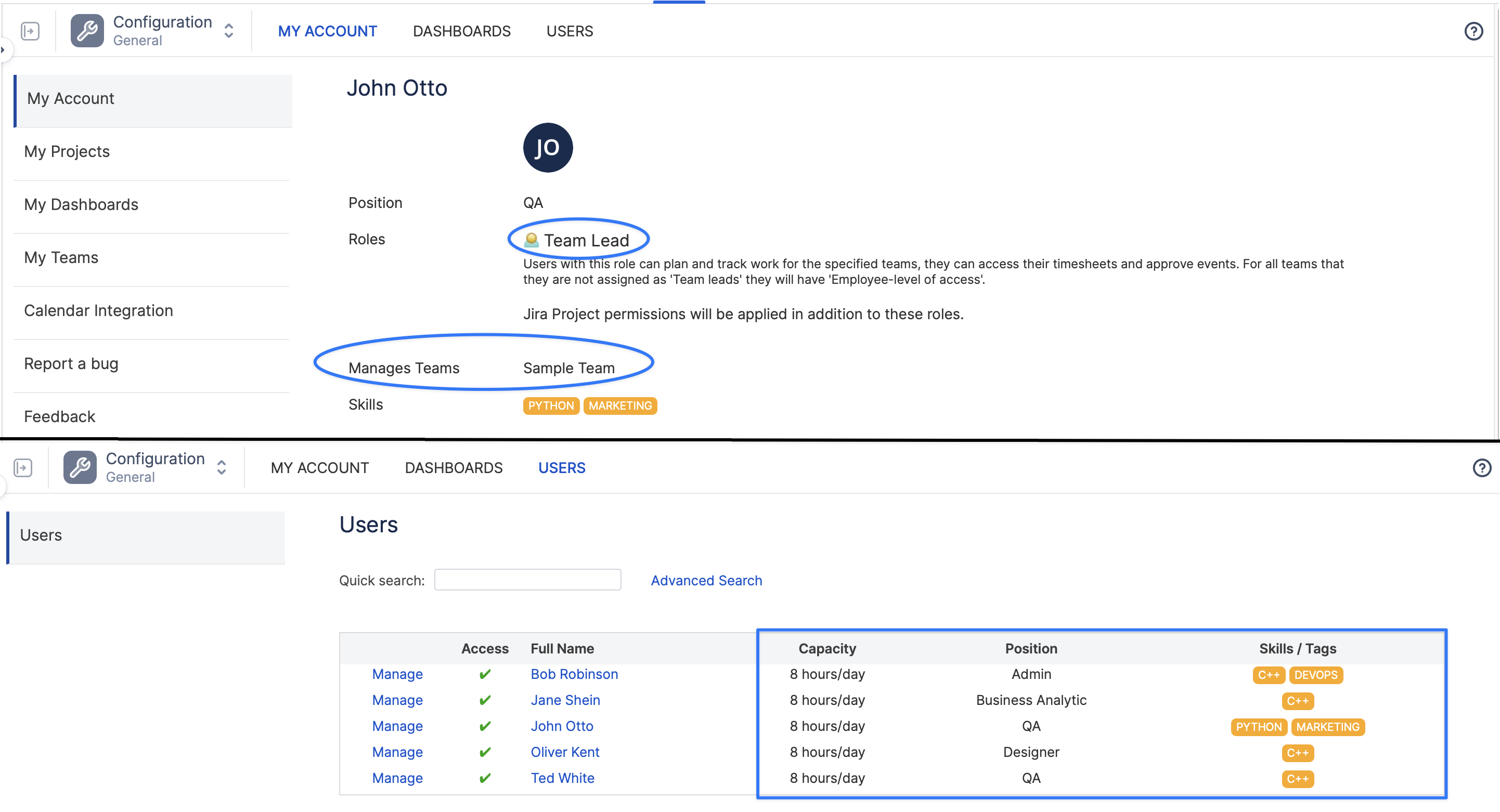Viewport: 1500px width, 812px height.
Task: Click the top Configuration wrench icon
Action: click(x=87, y=31)
